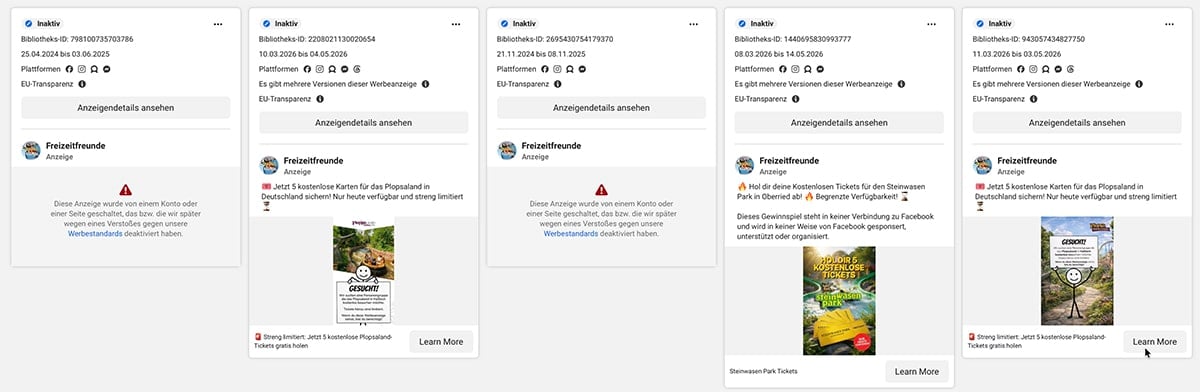Open the three-dot menu on ad 943057434827750

click(x=1169, y=23)
